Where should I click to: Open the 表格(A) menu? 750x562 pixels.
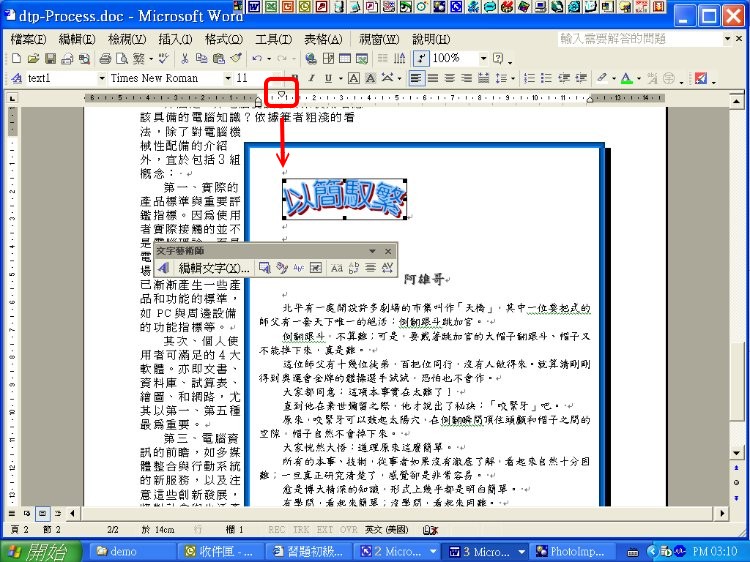tap(323, 39)
